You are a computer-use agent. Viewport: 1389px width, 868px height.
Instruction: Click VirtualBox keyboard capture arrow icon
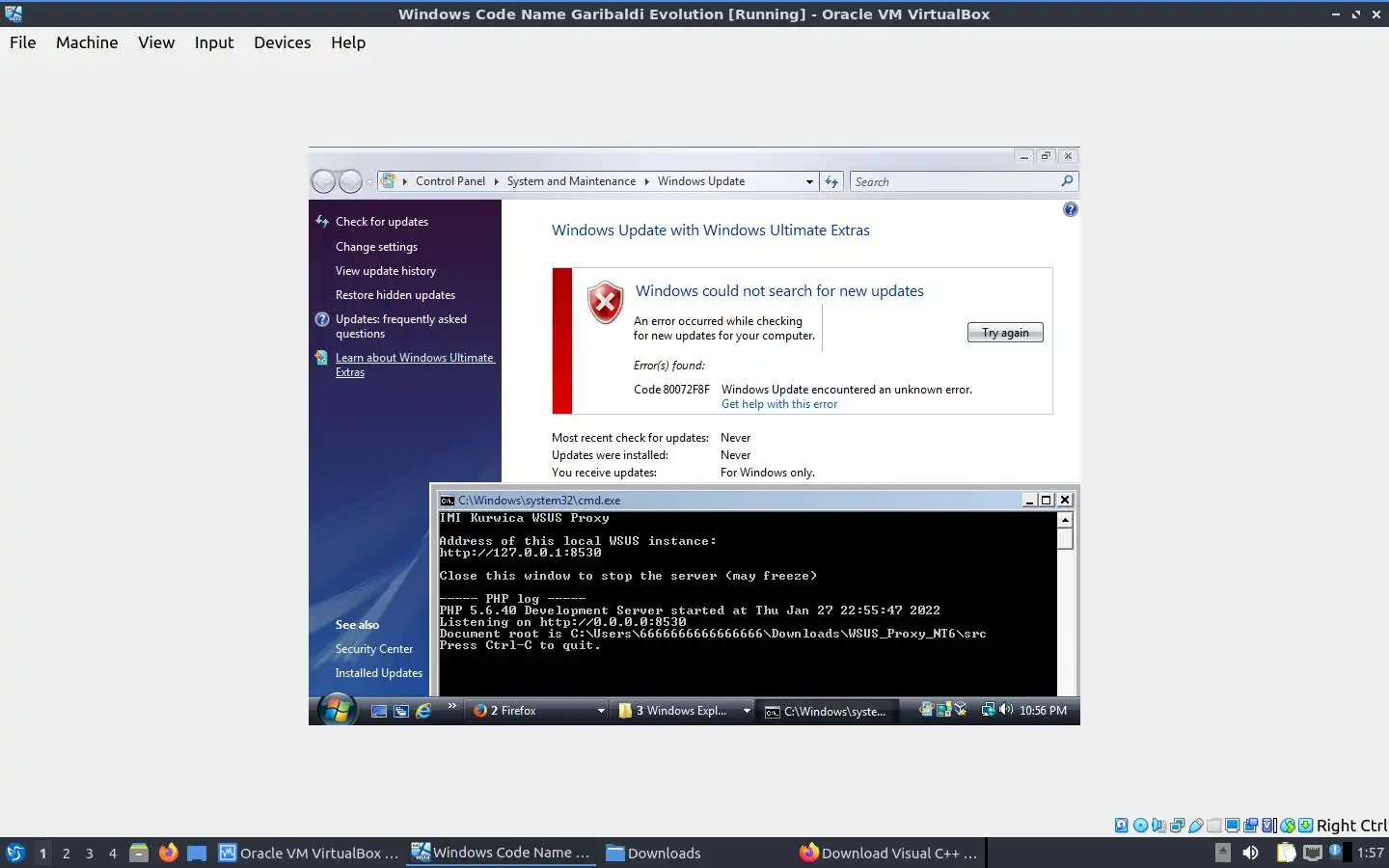(1305, 826)
